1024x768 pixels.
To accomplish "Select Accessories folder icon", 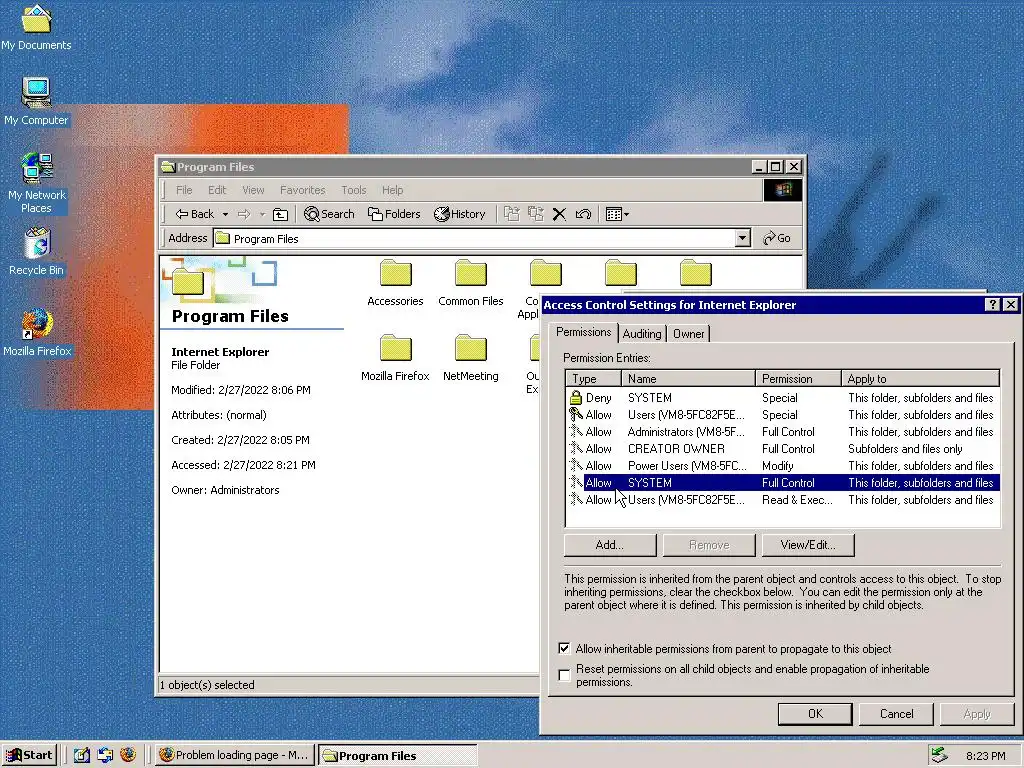I will click(x=395, y=283).
